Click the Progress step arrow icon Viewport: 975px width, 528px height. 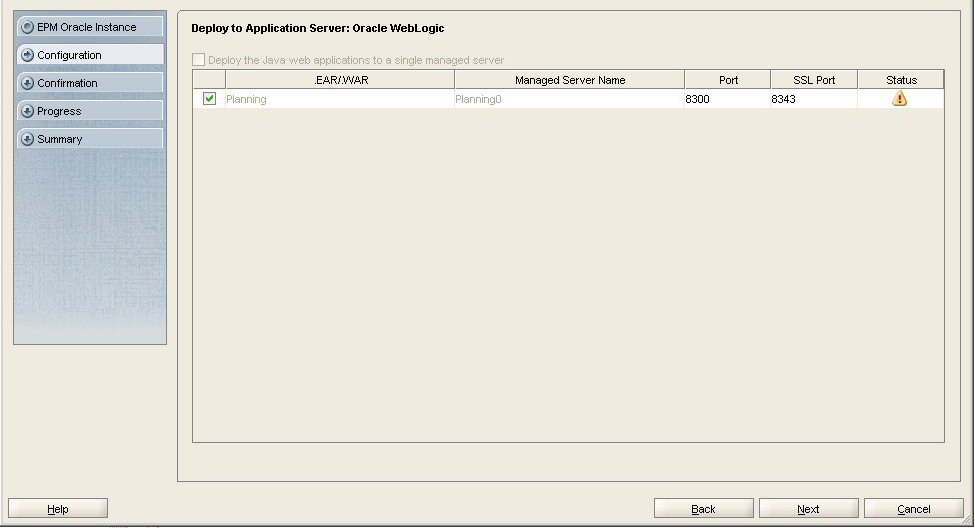pos(27,111)
